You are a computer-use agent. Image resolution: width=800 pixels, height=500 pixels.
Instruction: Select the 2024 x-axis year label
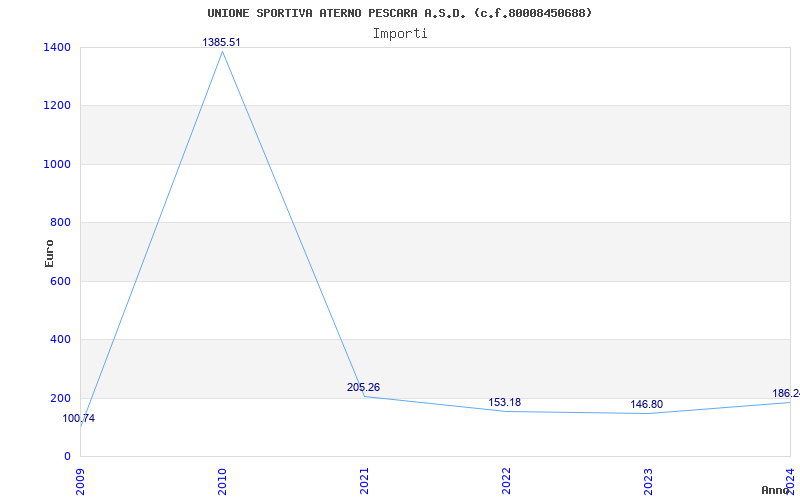[x=789, y=481]
